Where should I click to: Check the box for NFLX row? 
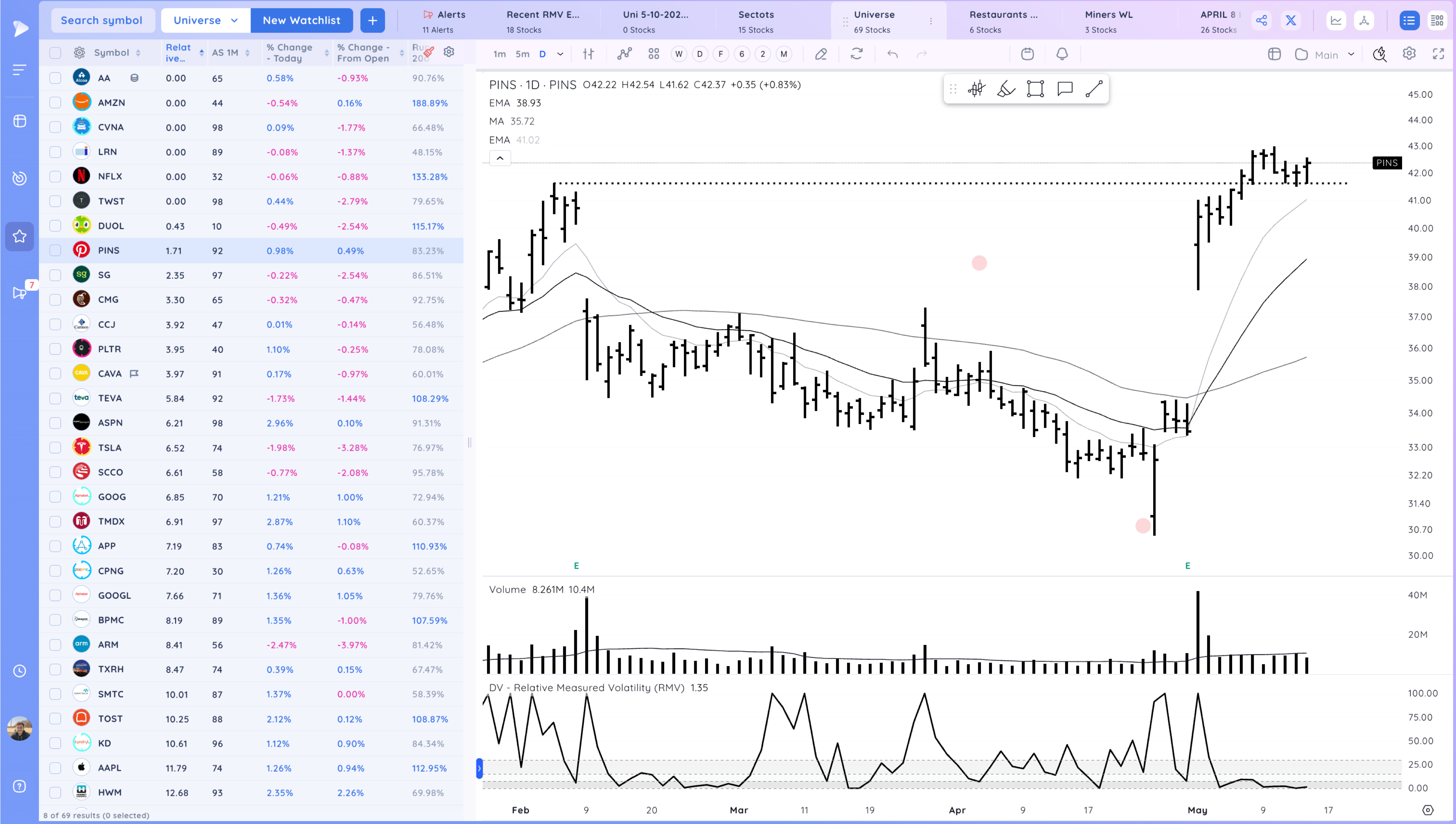point(55,177)
